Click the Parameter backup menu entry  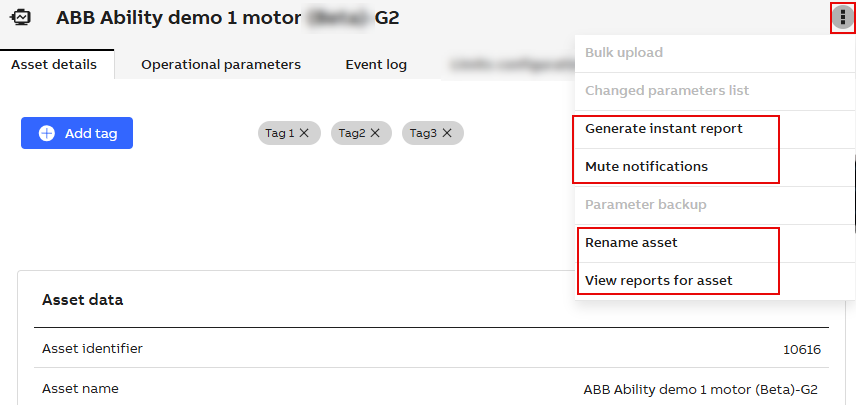click(x=646, y=205)
